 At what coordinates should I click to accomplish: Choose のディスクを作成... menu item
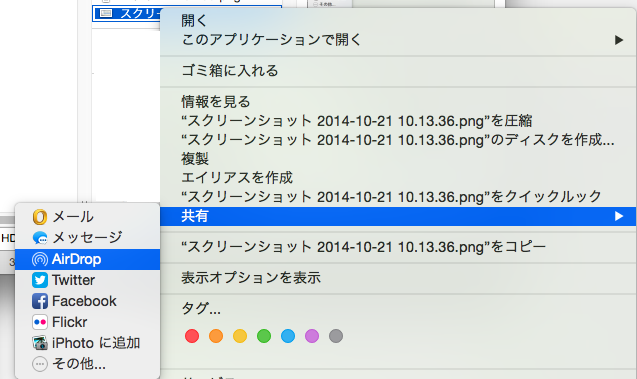point(398,140)
